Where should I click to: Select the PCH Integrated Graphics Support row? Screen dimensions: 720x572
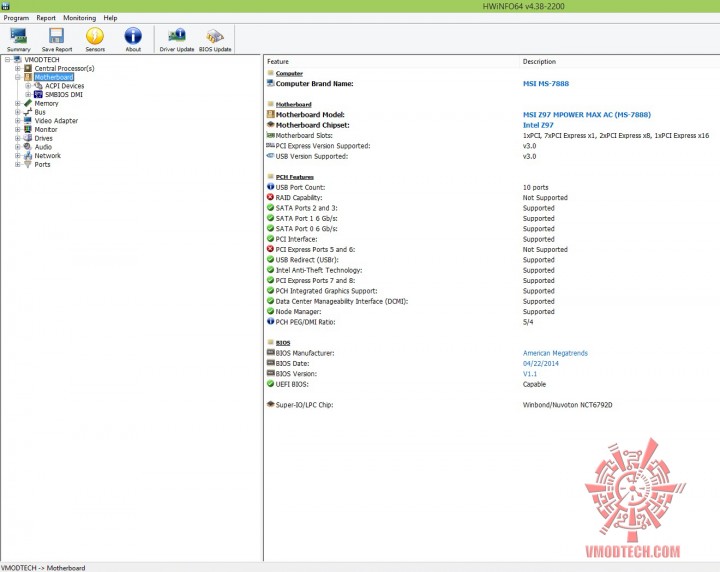[x=492, y=291]
